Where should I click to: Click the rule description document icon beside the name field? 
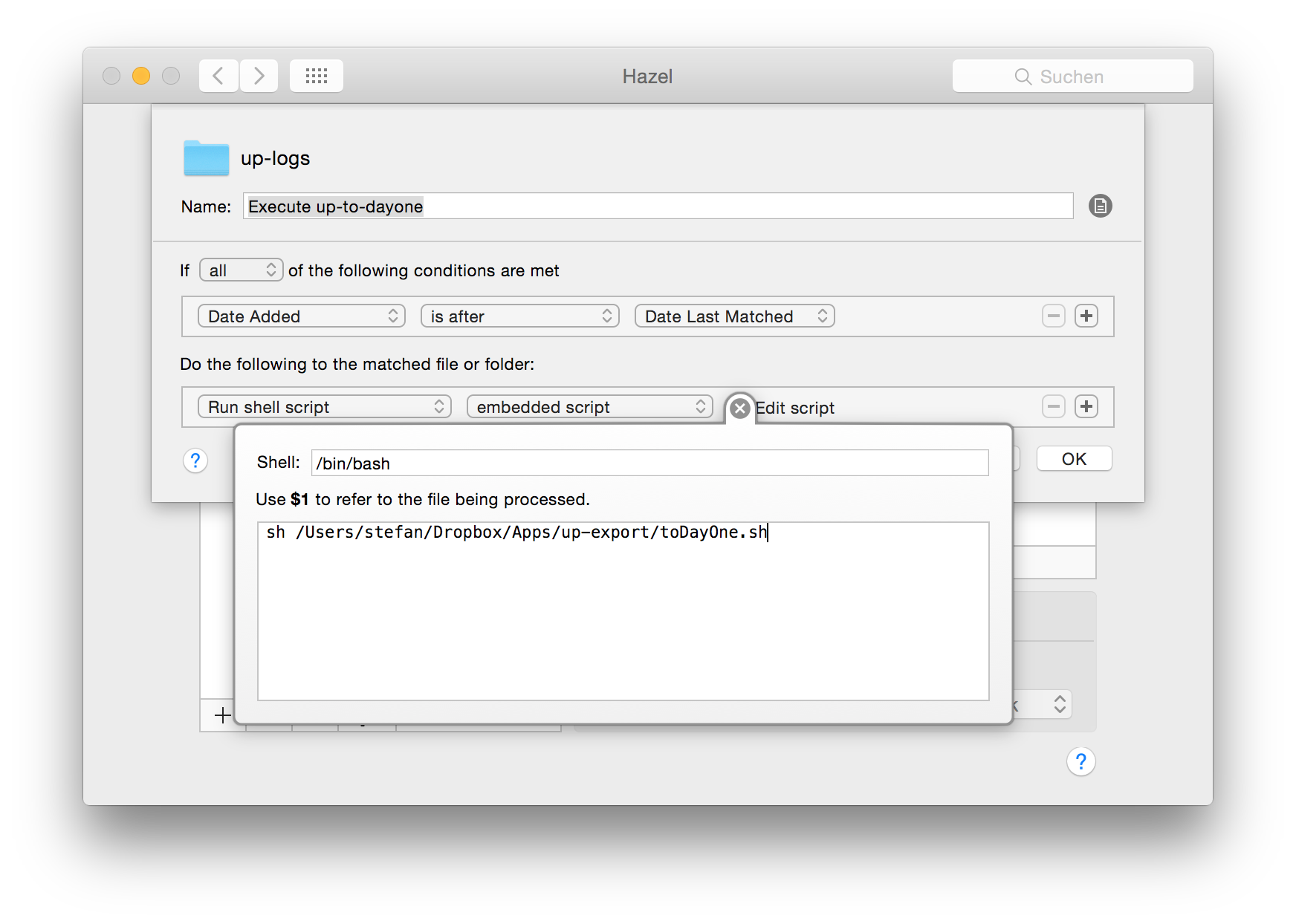[x=1101, y=206]
